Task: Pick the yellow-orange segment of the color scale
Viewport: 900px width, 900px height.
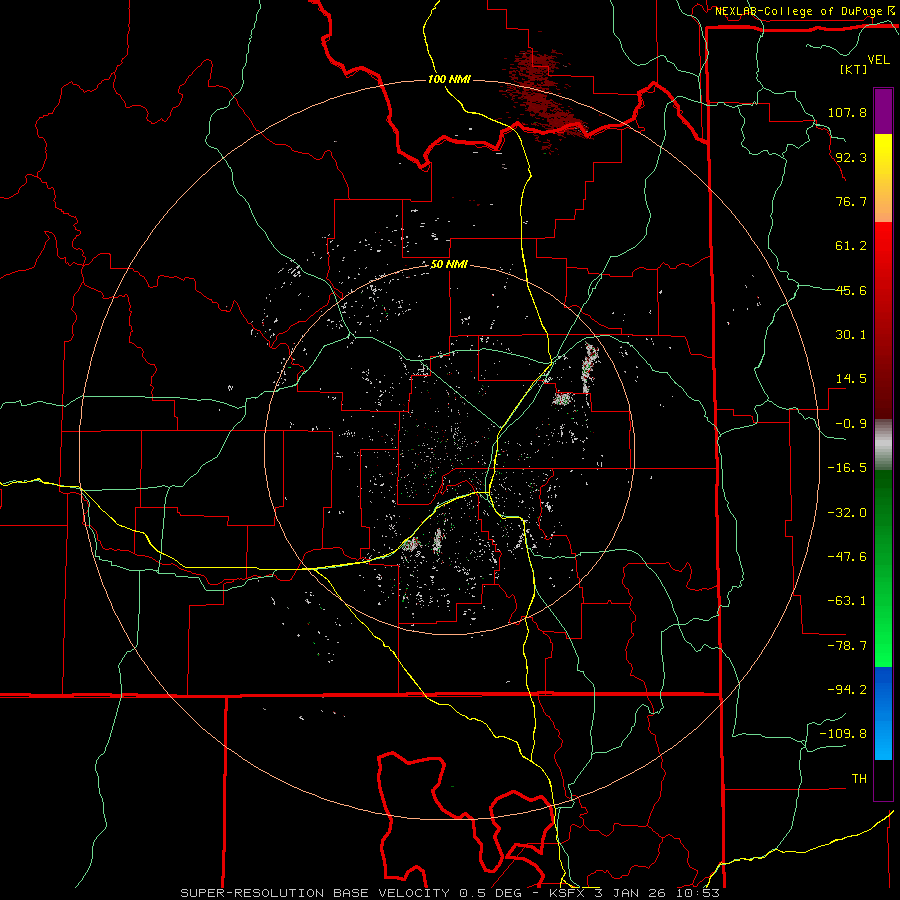Action: (883, 178)
